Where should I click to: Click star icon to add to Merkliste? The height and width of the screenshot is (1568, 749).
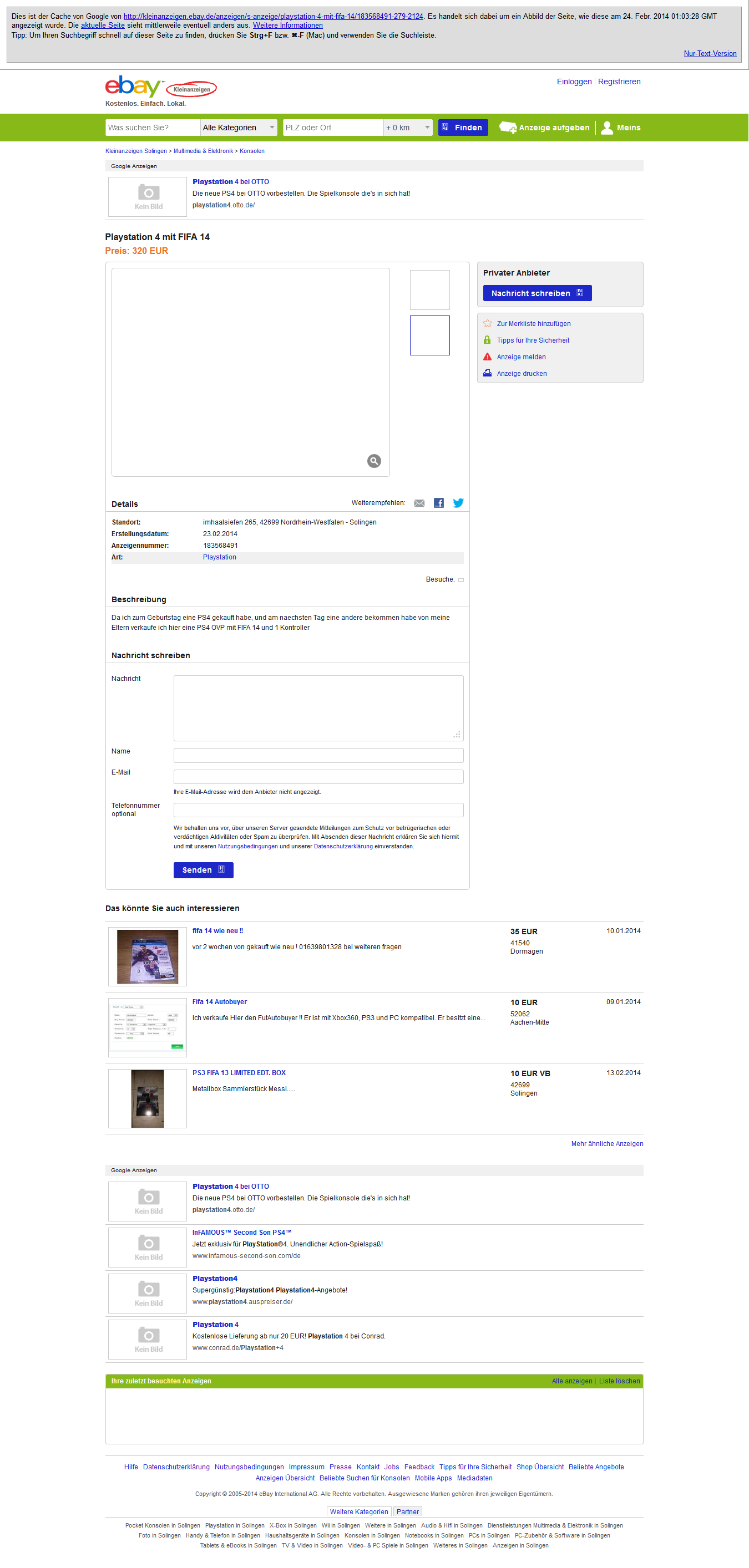[x=487, y=323]
